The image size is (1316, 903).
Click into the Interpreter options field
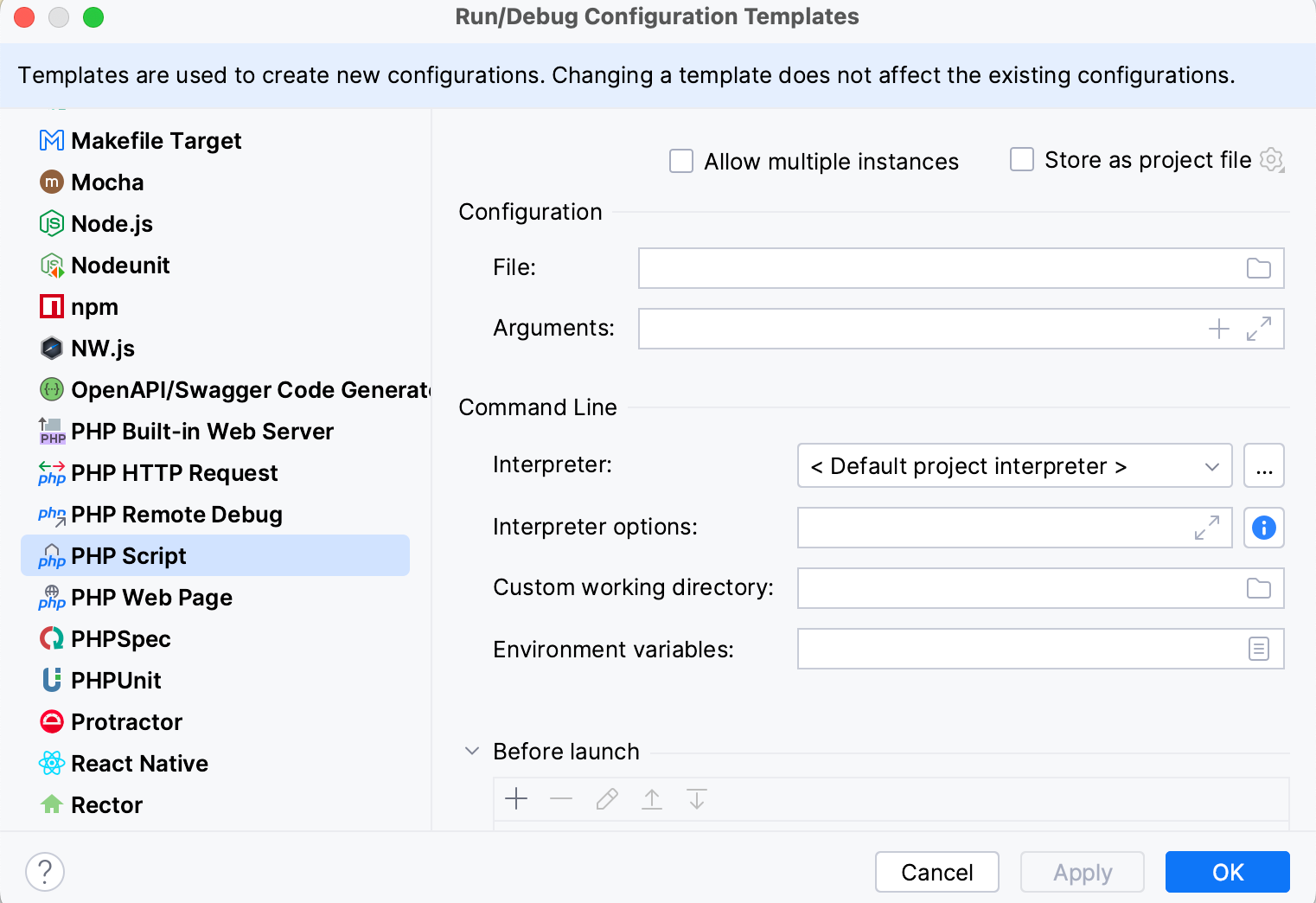1015,528
